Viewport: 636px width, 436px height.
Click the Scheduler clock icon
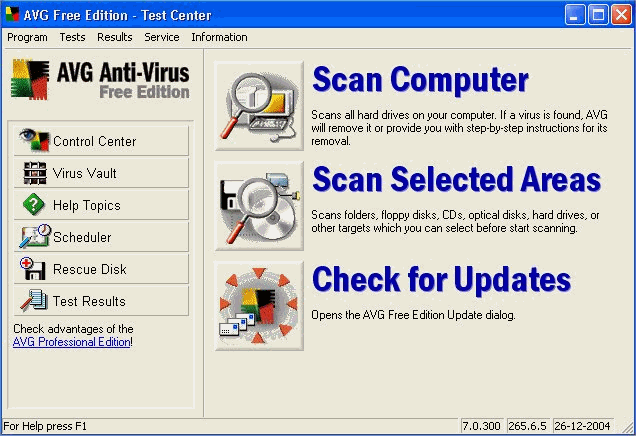pyautogui.click(x=35, y=236)
